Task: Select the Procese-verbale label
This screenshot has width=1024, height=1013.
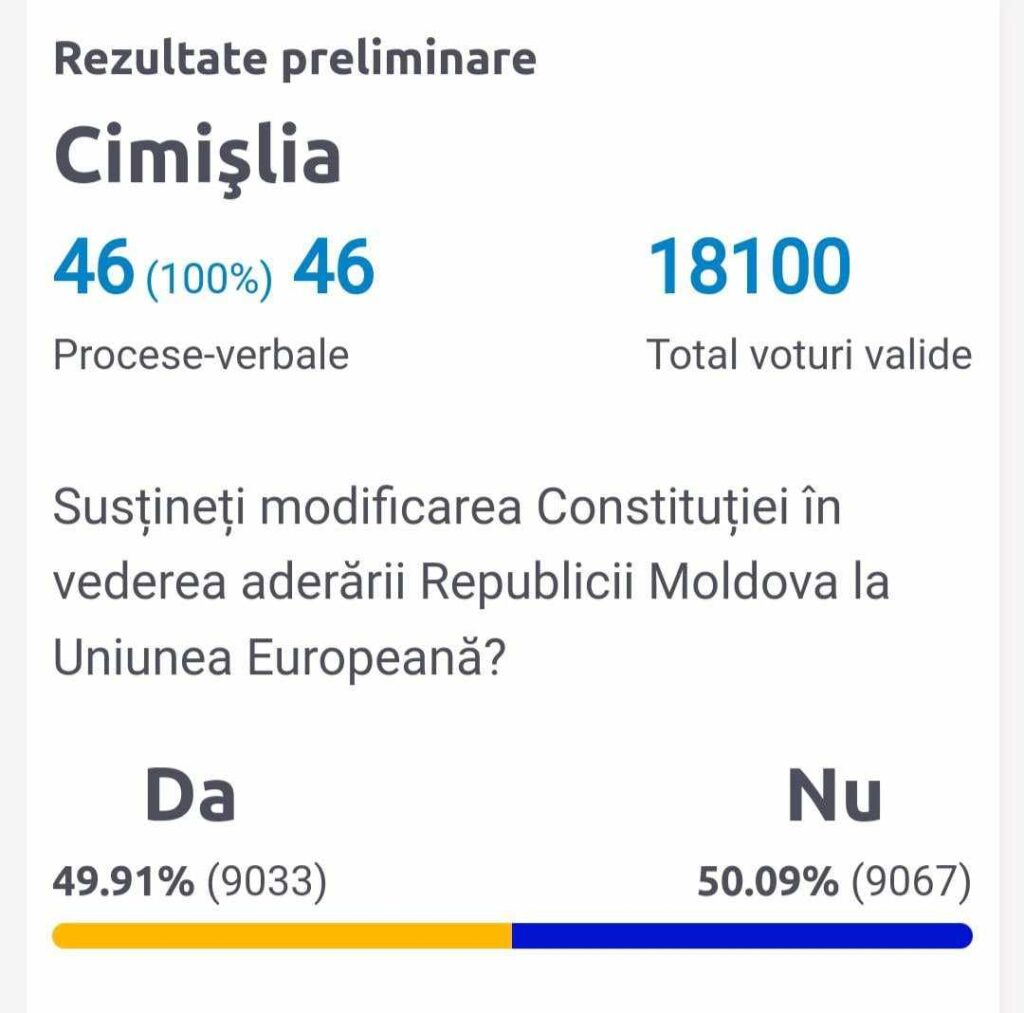Action: 201,355
